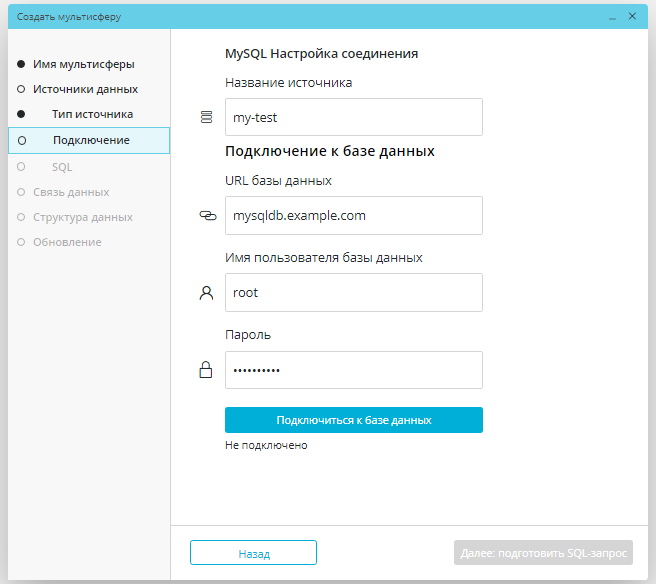This screenshot has height=584, width=656.
Task: Click the user icon beside username field
Action: 206,293
